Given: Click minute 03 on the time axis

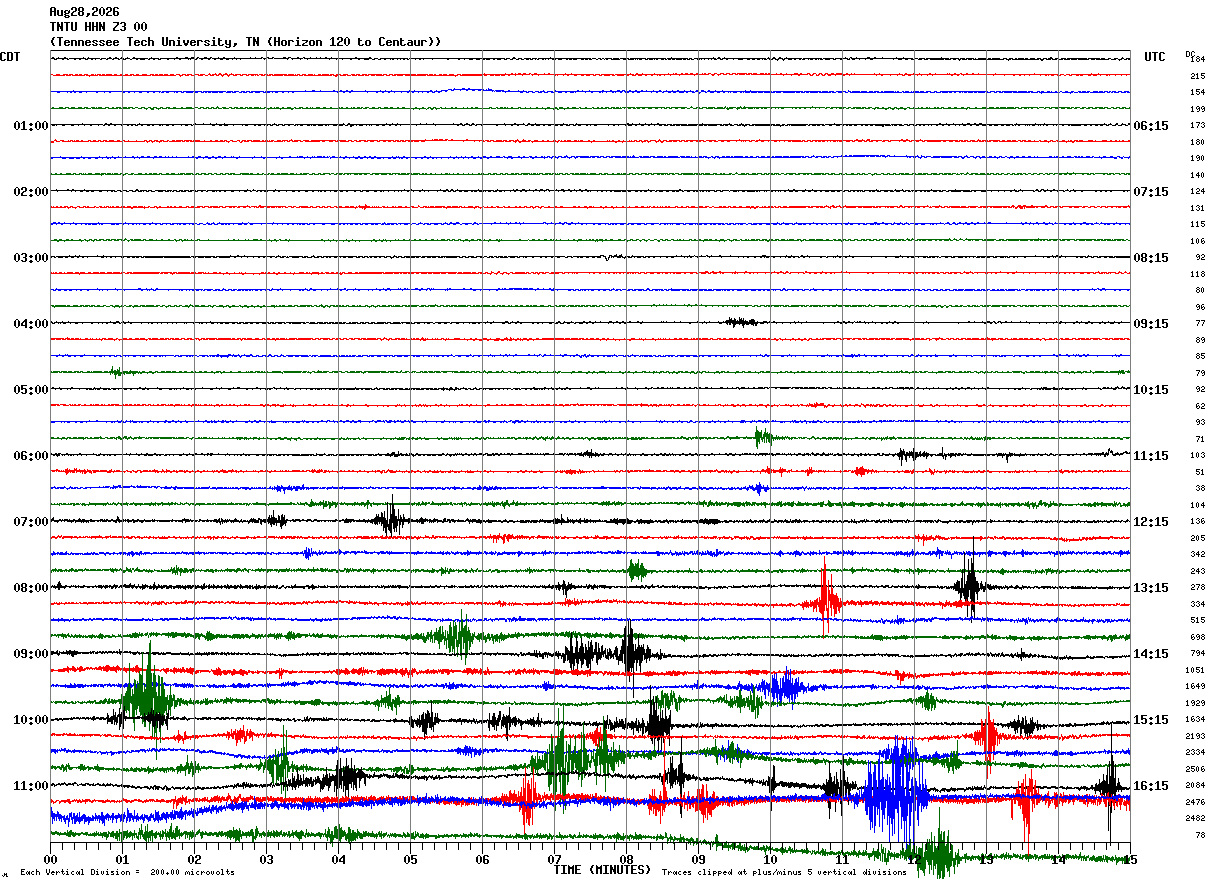Looking at the screenshot, I should pyautogui.click(x=266, y=859).
